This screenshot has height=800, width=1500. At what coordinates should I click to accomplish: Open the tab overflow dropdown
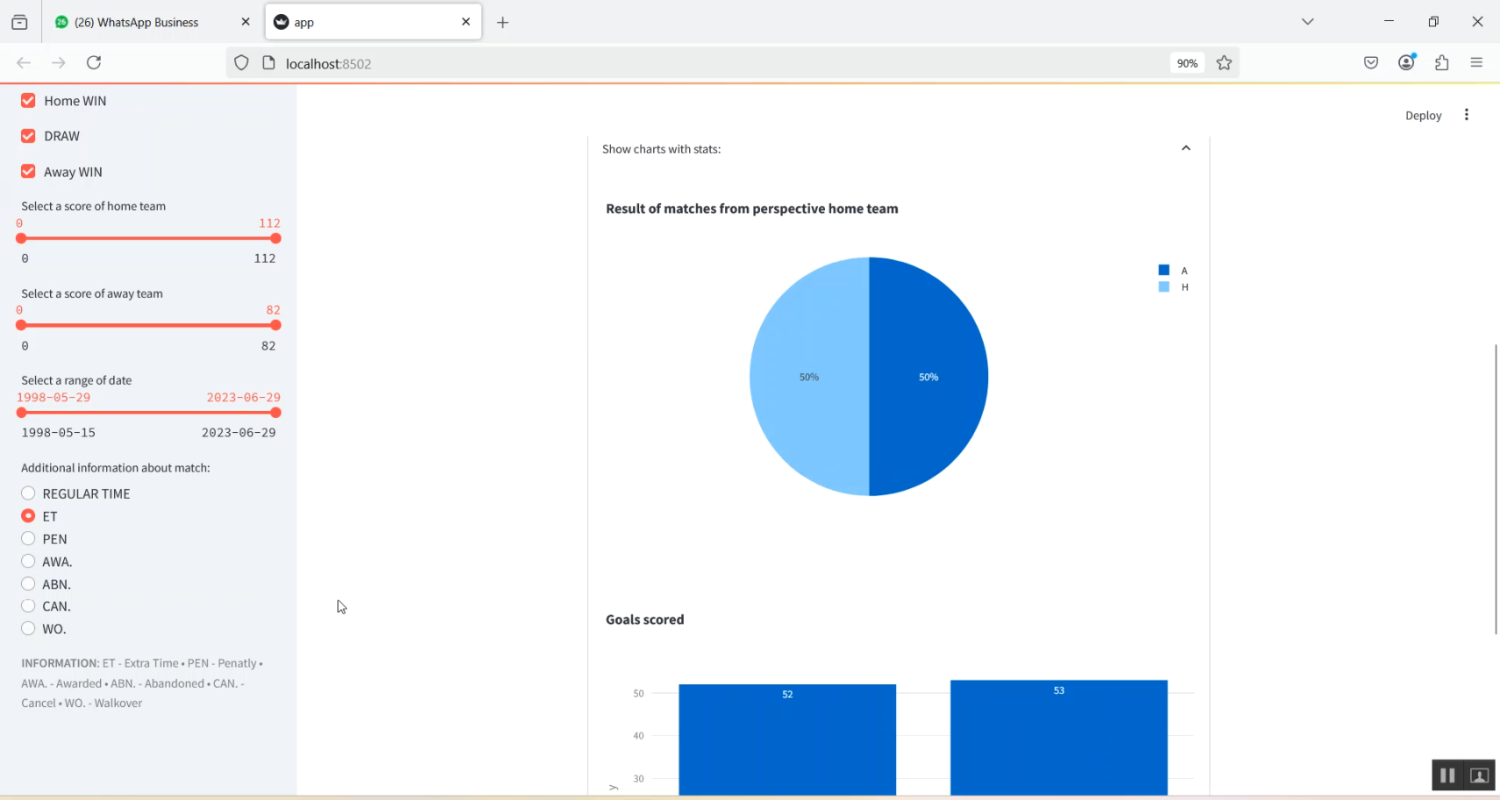[1307, 21]
